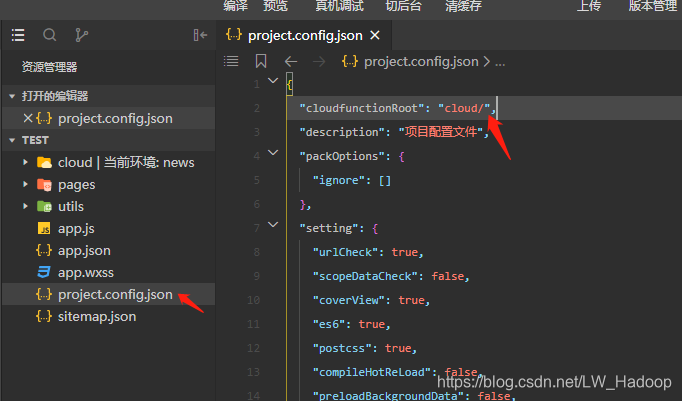Image resolution: width=682 pixels, height=401 pixels.
Task: Navigate back with the left arrow
Action: click(291, 61)
